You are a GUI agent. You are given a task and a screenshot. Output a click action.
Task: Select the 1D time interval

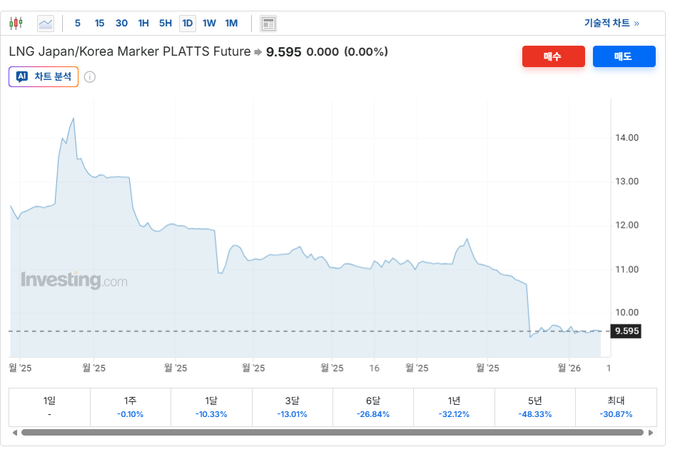[187, 23]
